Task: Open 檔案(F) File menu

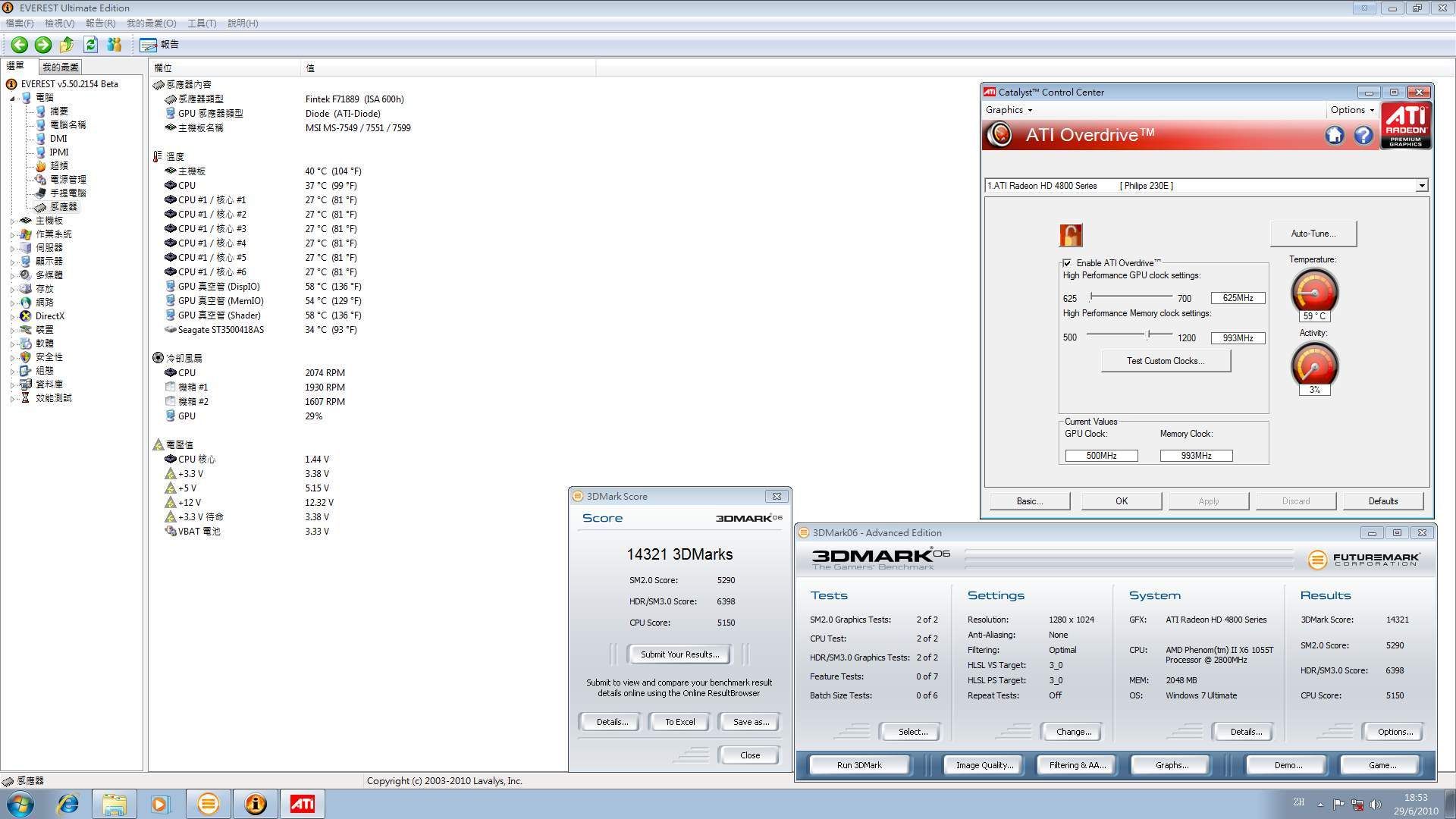Action: click(20, 24)
